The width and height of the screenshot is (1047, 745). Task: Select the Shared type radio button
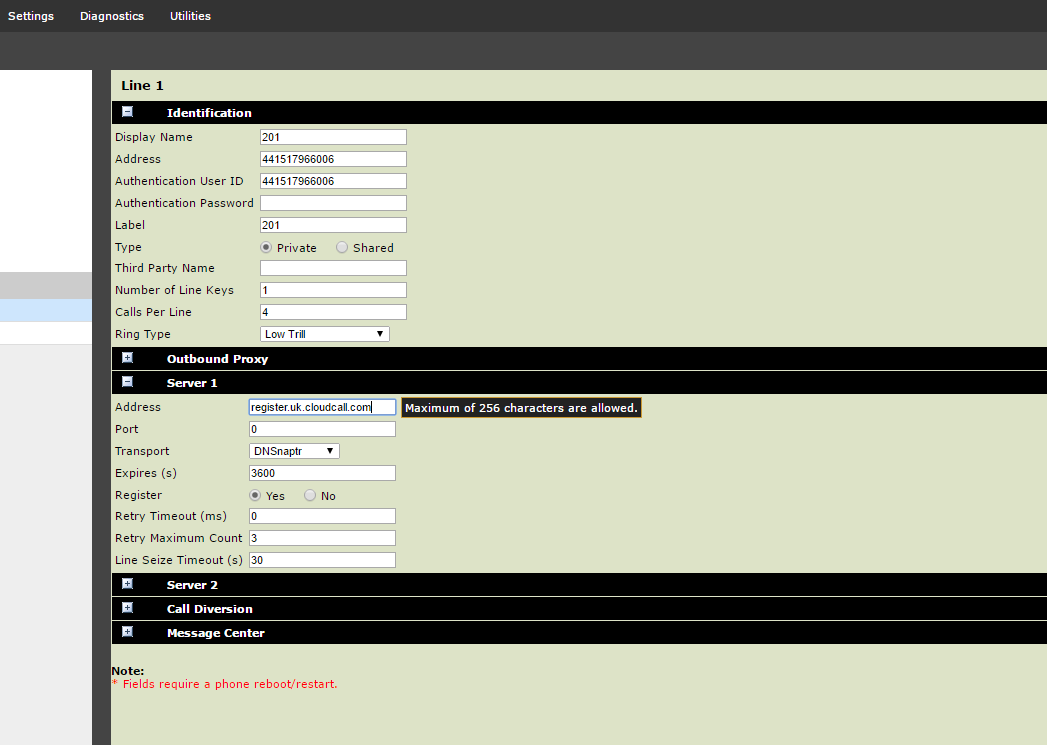pos(342,248)
